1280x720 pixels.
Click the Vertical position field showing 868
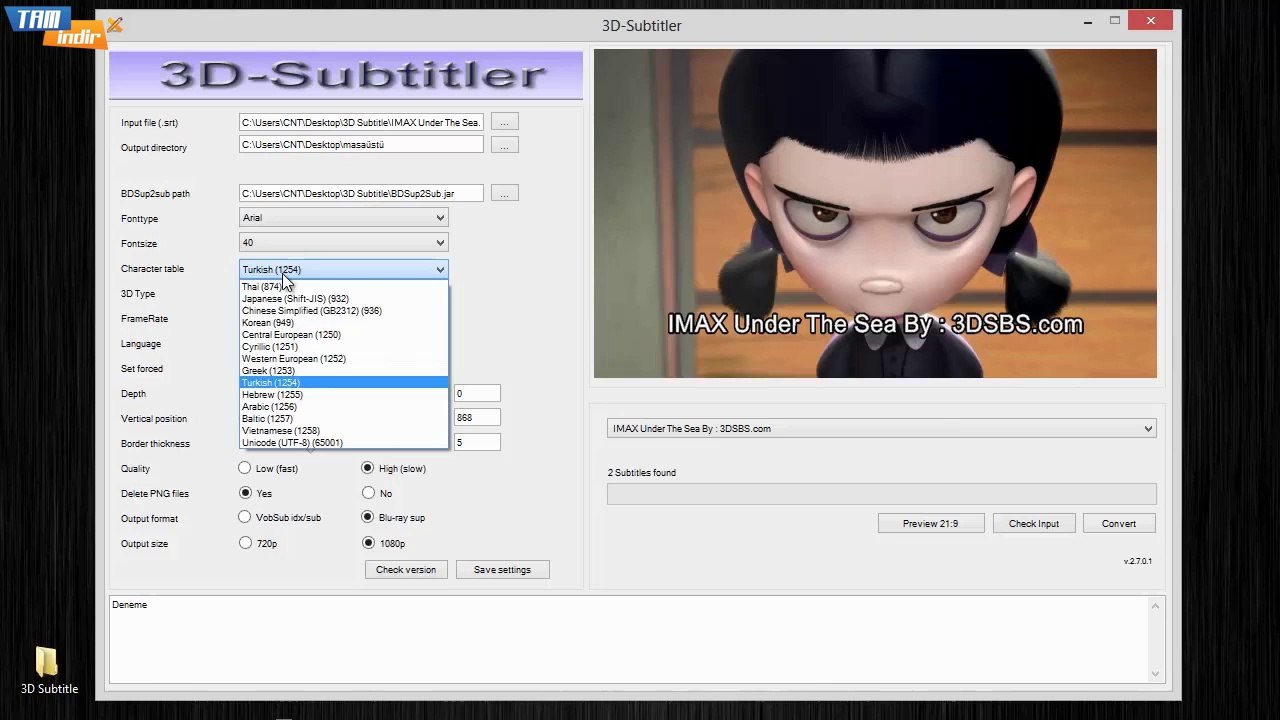[477, 418]
